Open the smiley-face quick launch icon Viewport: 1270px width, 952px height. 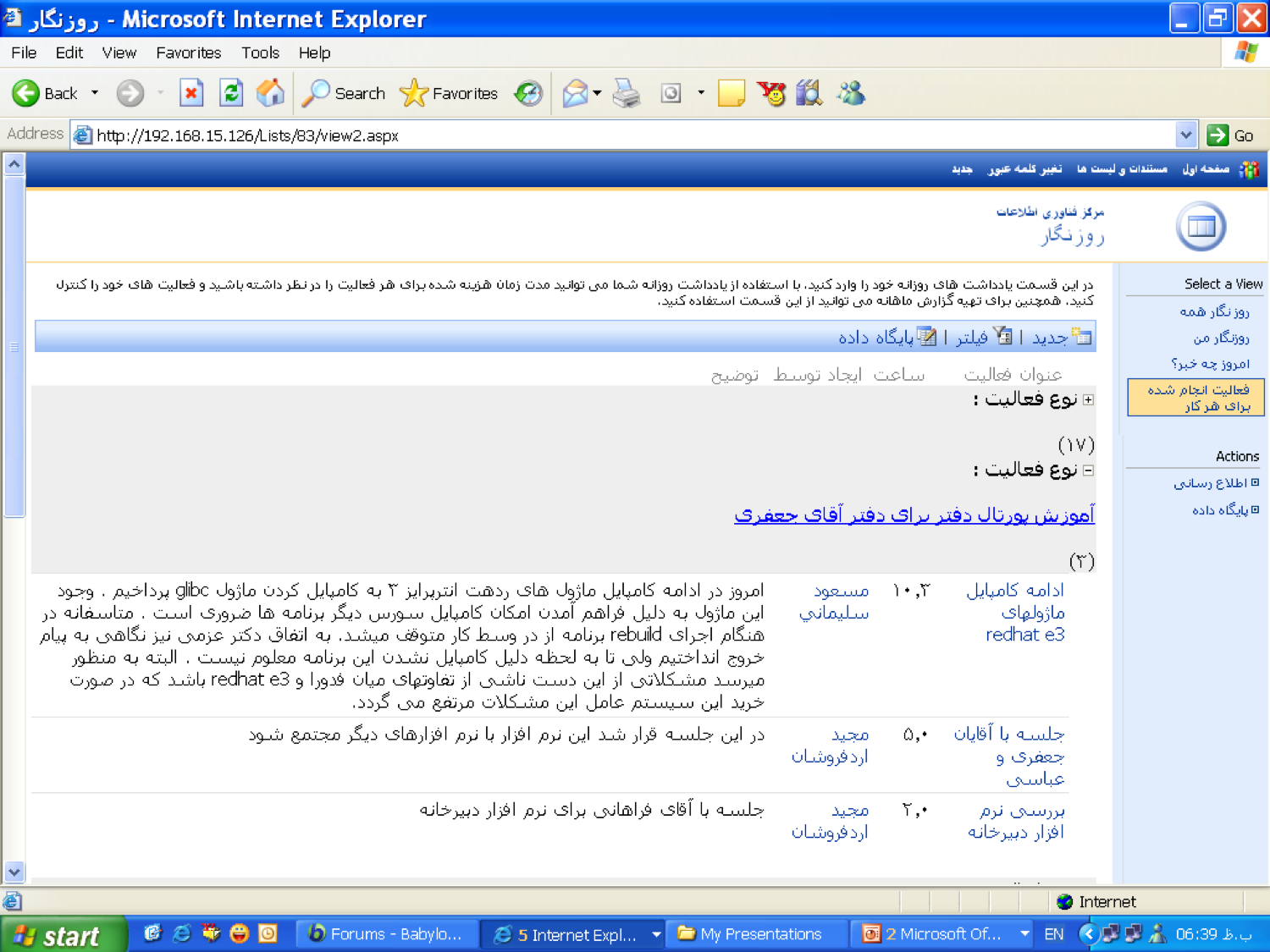(x=240, y=933)
